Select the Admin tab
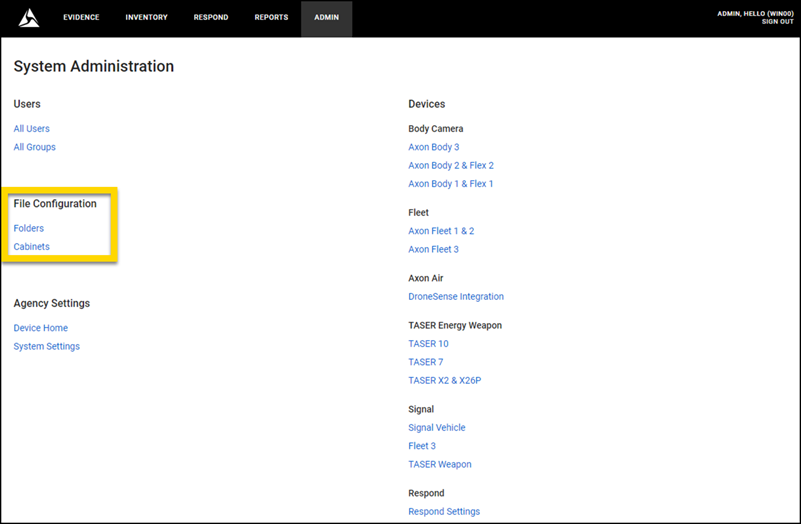The width and height of the screenshot is (801, 524). (326, 18)
